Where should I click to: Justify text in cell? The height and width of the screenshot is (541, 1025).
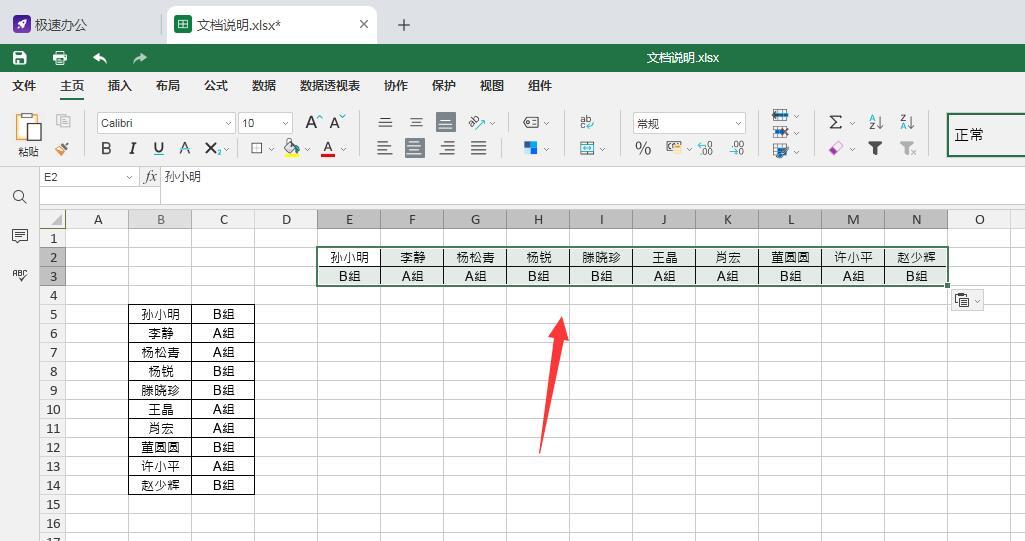click(x=479, y=148)
